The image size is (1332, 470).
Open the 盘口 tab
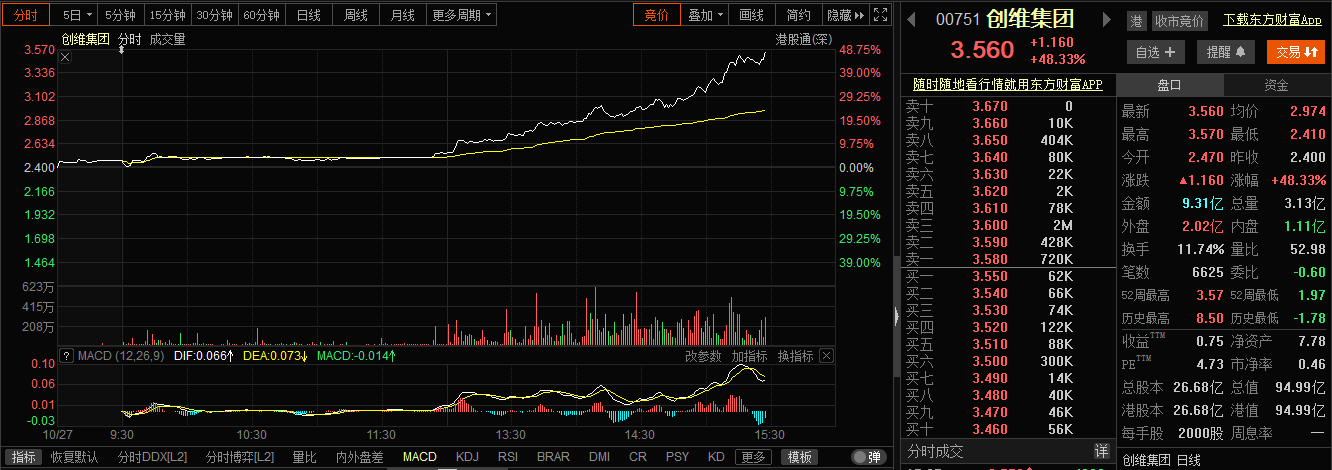tap(1169, 85)
